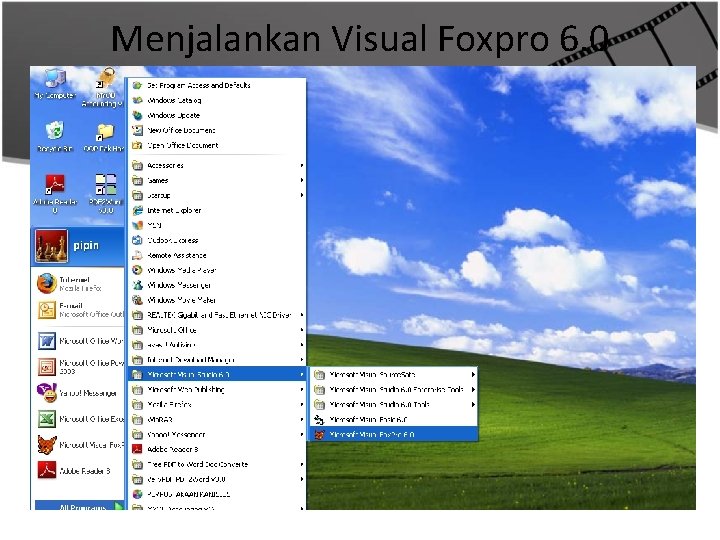Open Microsoft Visual Studio 6.0 Enterprise Tools
The height and width of the screenshot is (540, 720).
coord(394,389)
